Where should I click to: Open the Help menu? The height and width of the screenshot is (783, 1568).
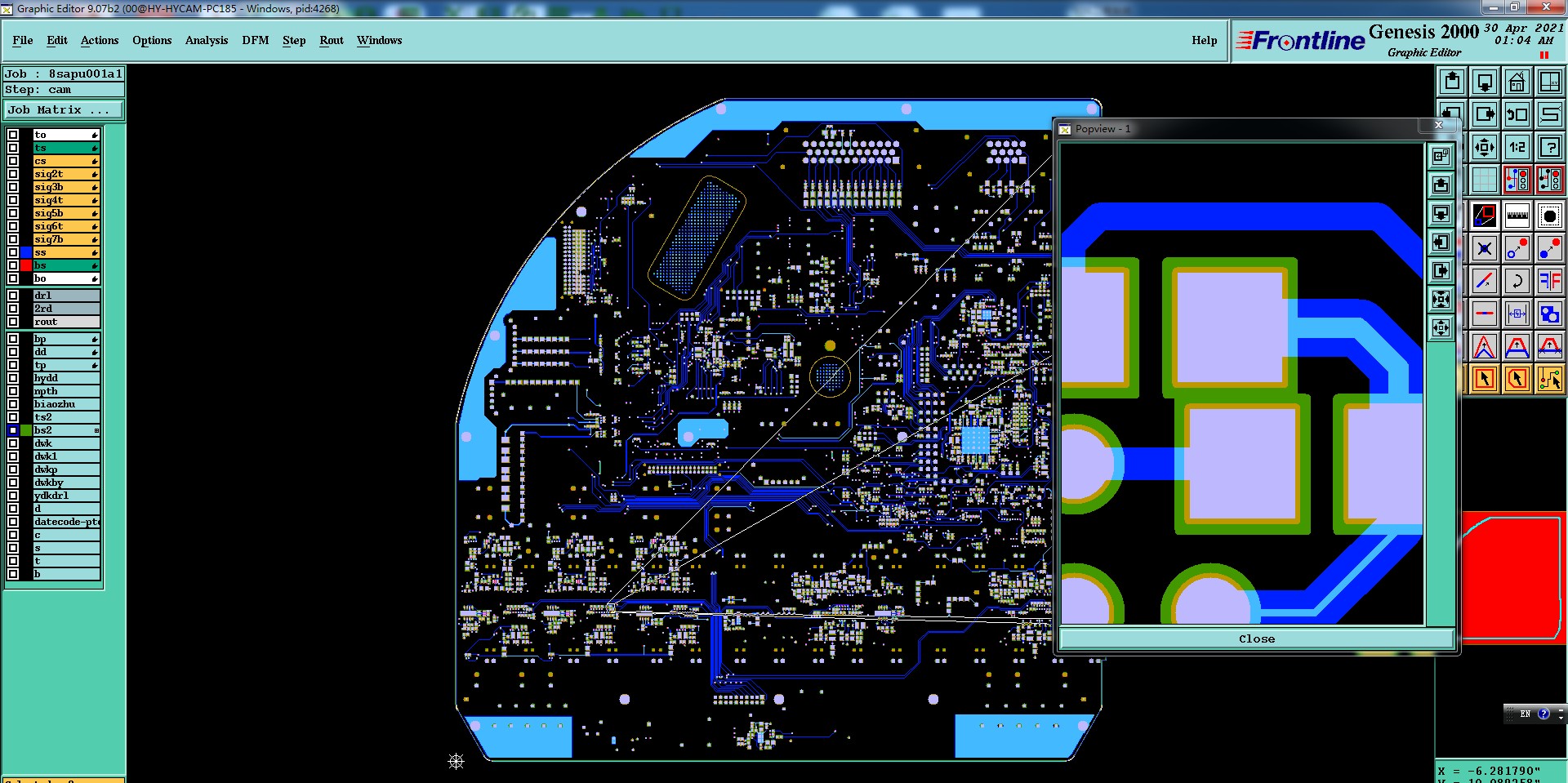(1204, 40)
